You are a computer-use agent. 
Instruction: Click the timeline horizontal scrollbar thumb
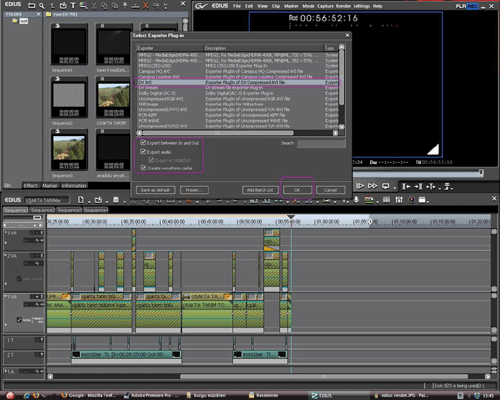(323, 376)
